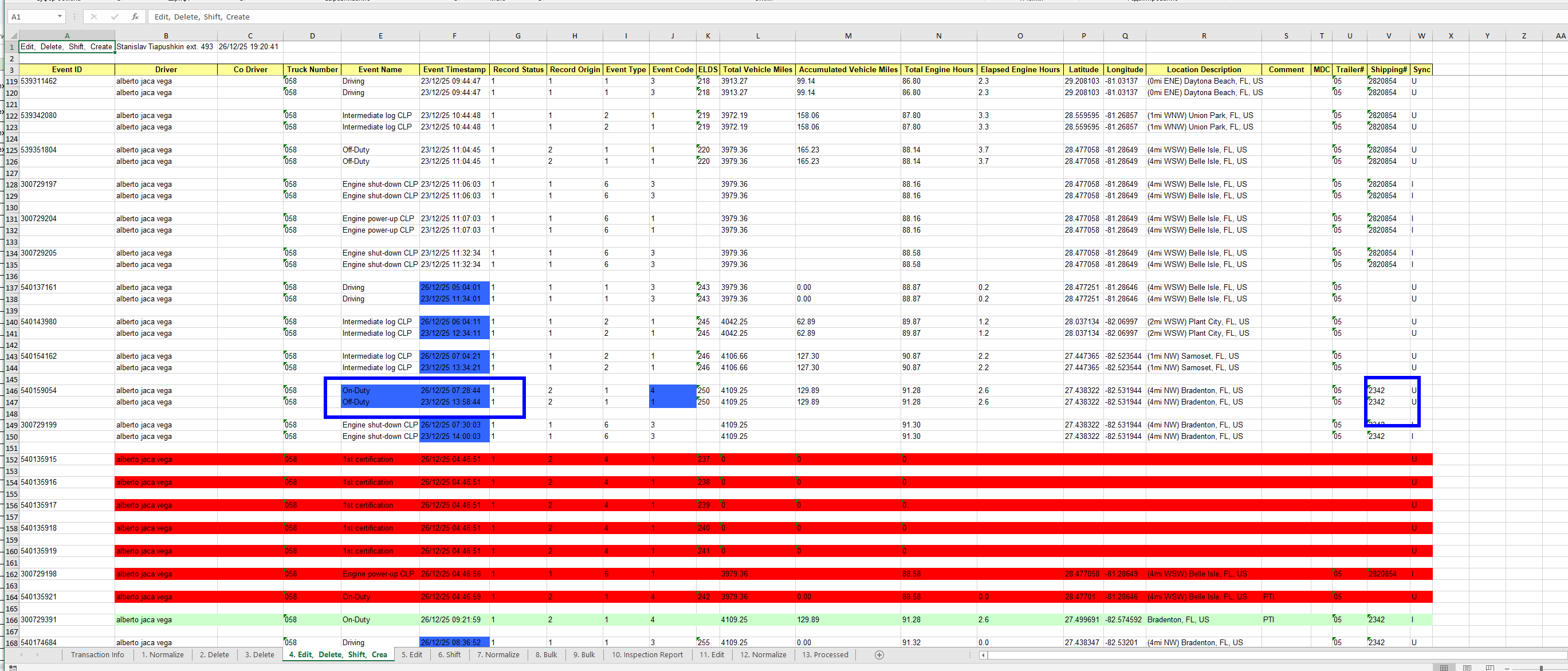Click horizontal scrollbar left arrow
Screen dimensions: 1568x671
[x=983, y=655]
